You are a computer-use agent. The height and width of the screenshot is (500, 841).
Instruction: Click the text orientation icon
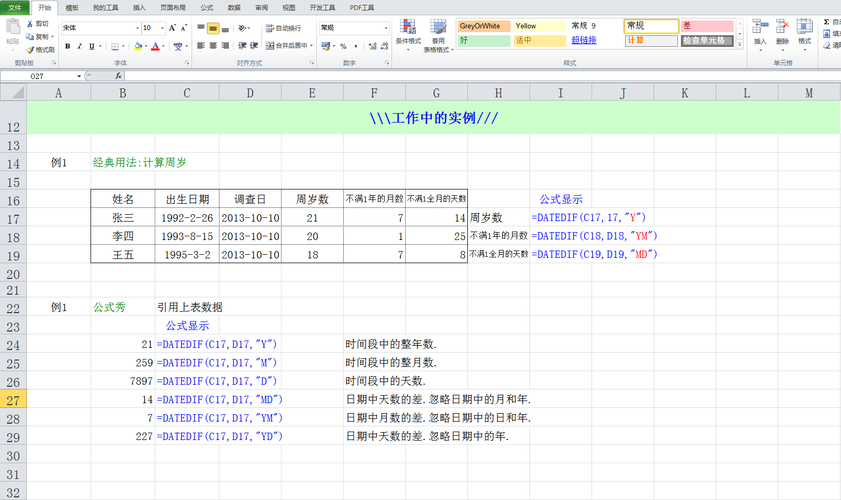tap(242, 28)
